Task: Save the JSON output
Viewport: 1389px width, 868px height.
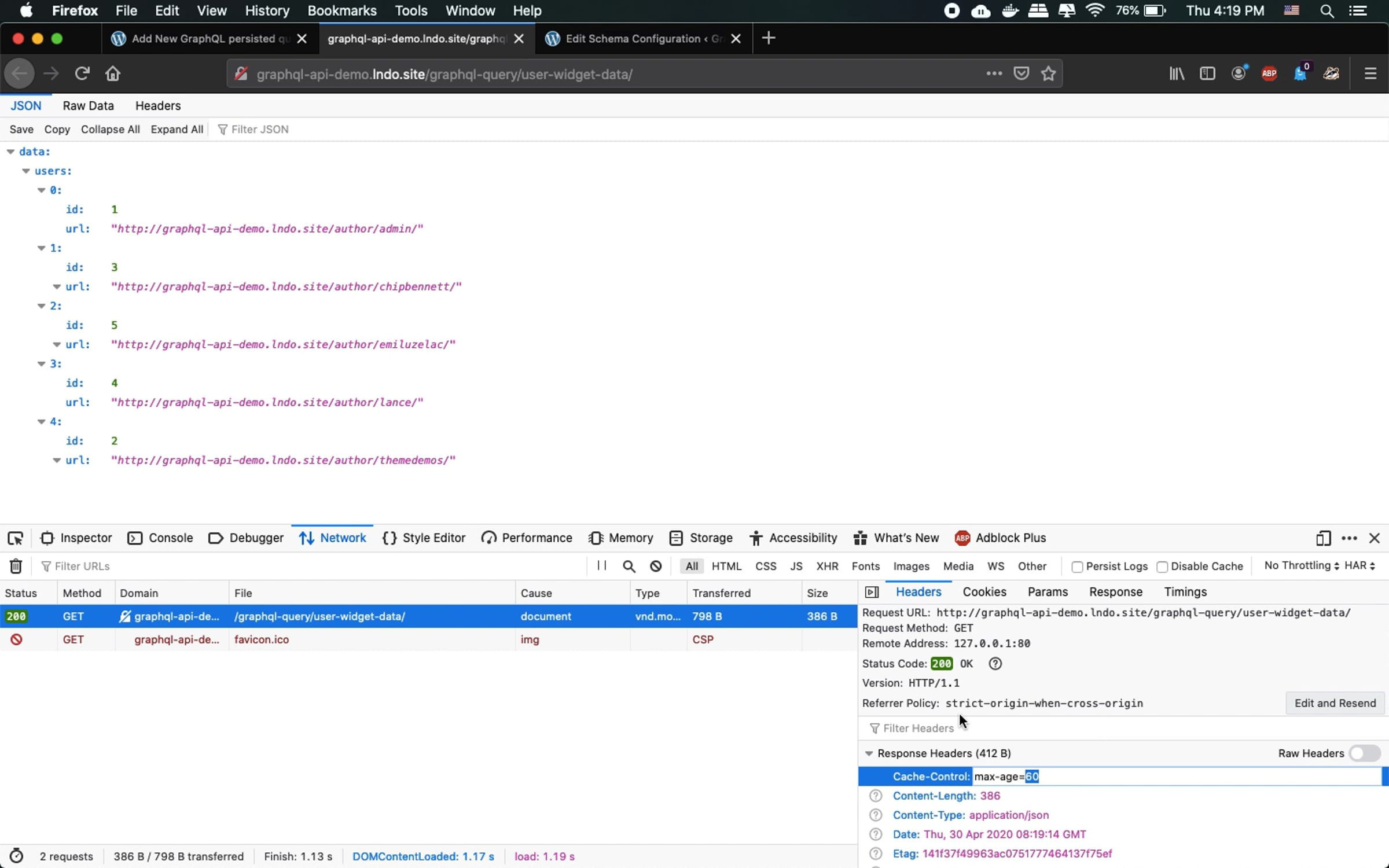Action: pyautogui.click(x=21, y=129)
